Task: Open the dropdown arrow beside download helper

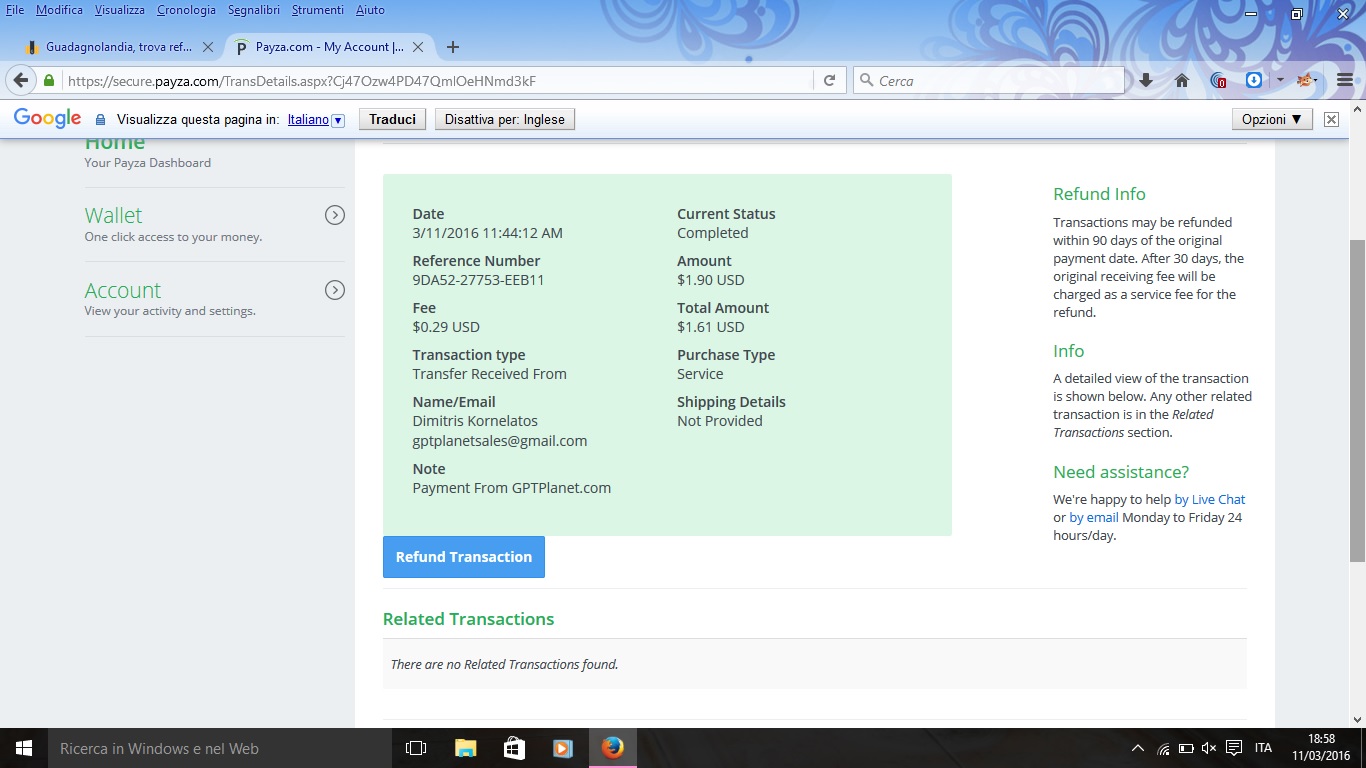Action: [1280, 80]
